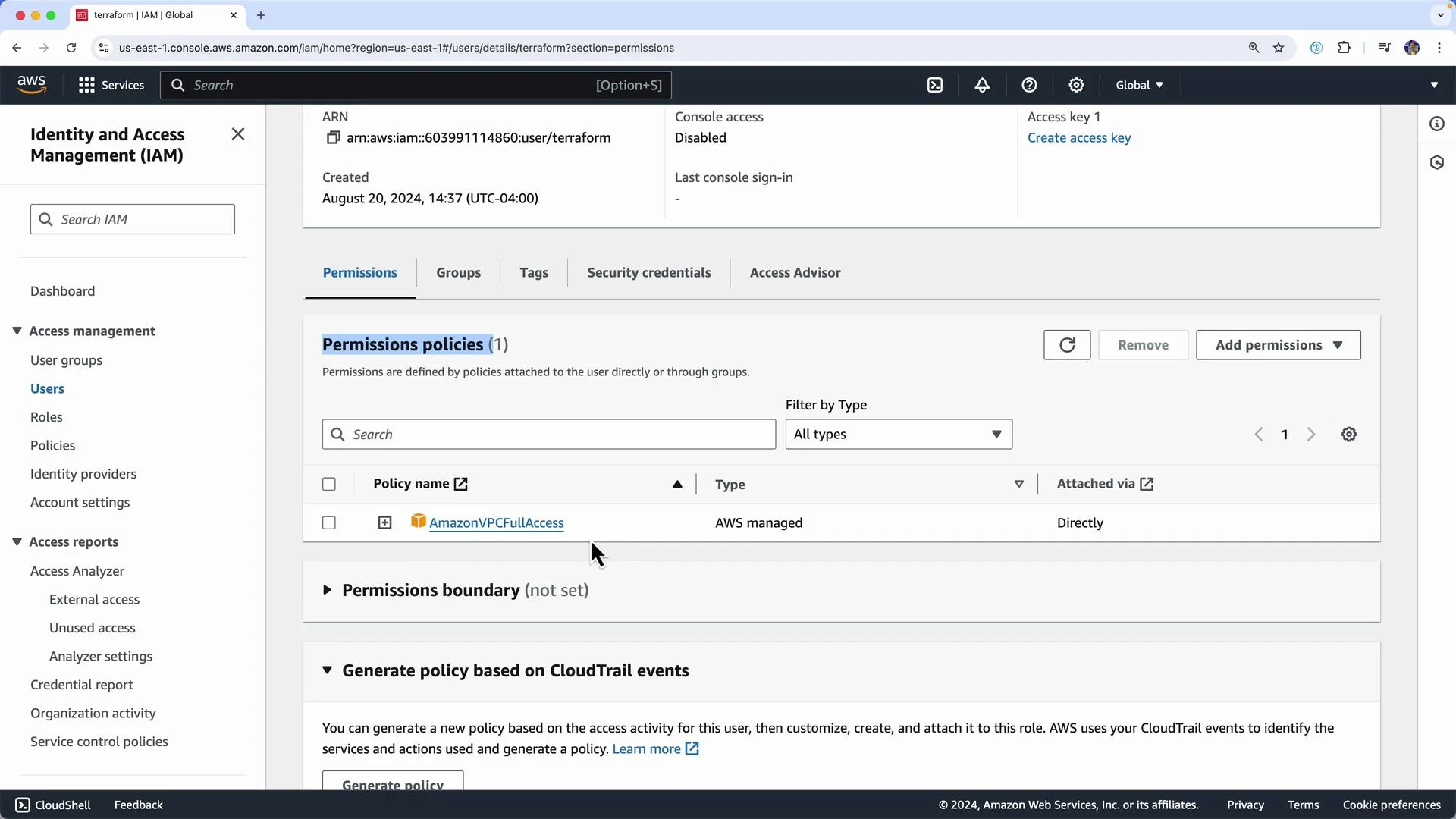Open Credential report in the sidebar
Screen dimensions: 1456x819
(x=82, y=685)
